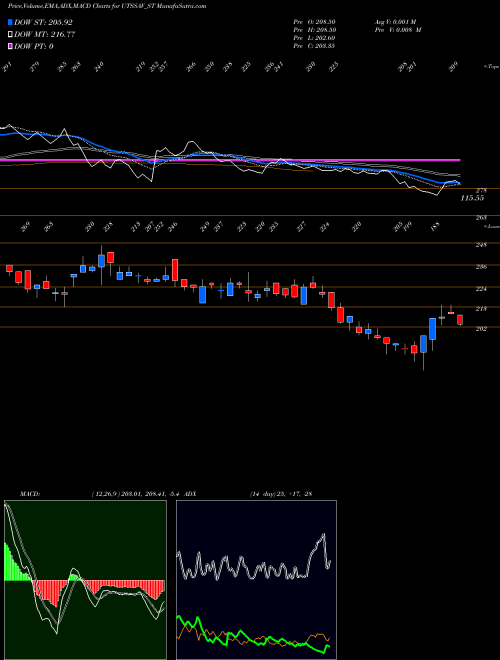Select the 'DOW ST: 205.92' legend text
This screenshot has height=660, width=500.
pyautogui.click(x=43, y=23)
